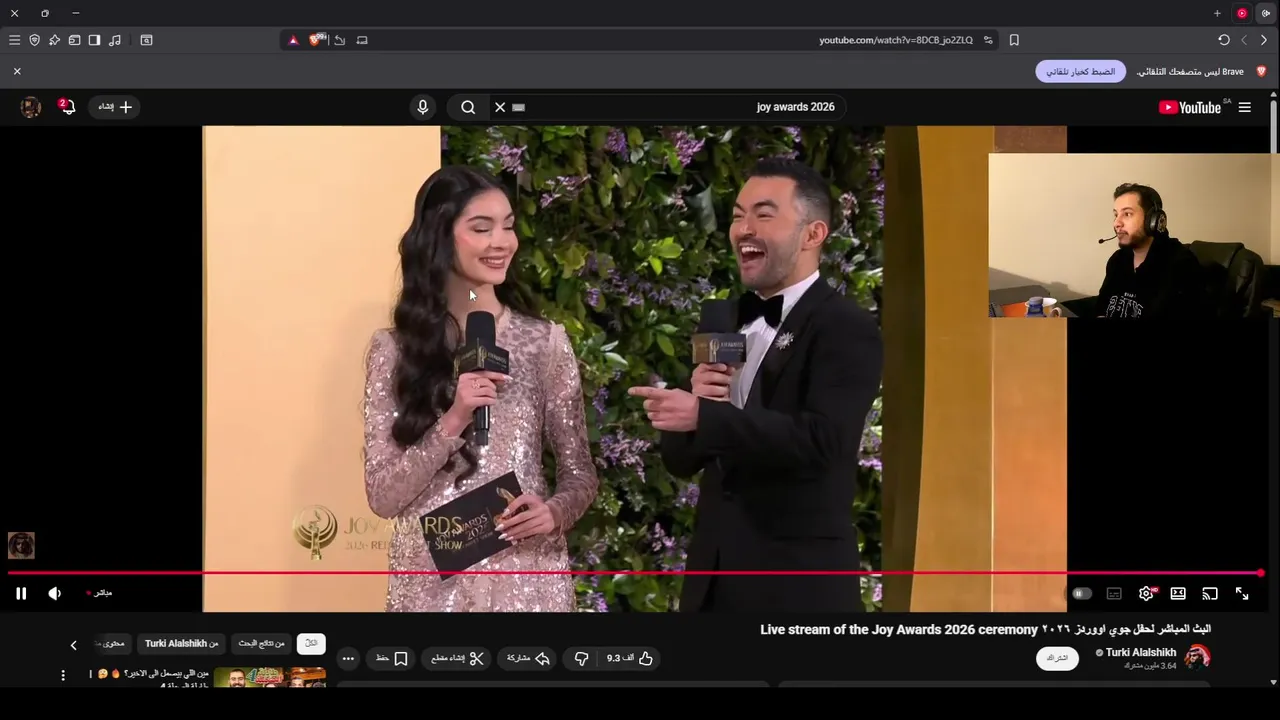Cast the video with Play on TV icon
Image resolution: width=1280 pixels, height=720 pixels.
[x=1210, y=594]
